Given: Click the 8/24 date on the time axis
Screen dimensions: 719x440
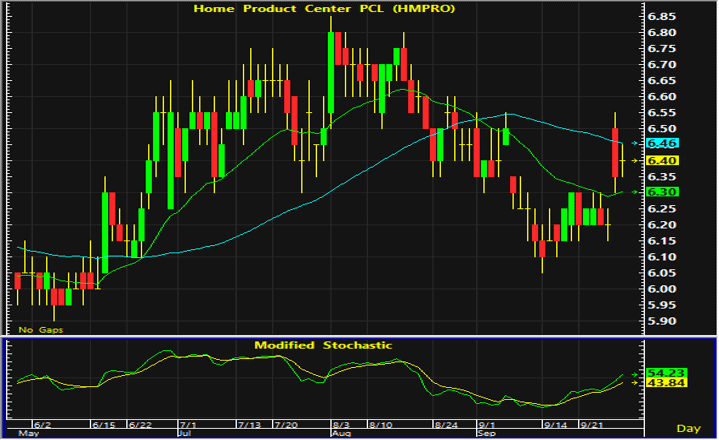Looking at the screenshot, I should [446, 425].
